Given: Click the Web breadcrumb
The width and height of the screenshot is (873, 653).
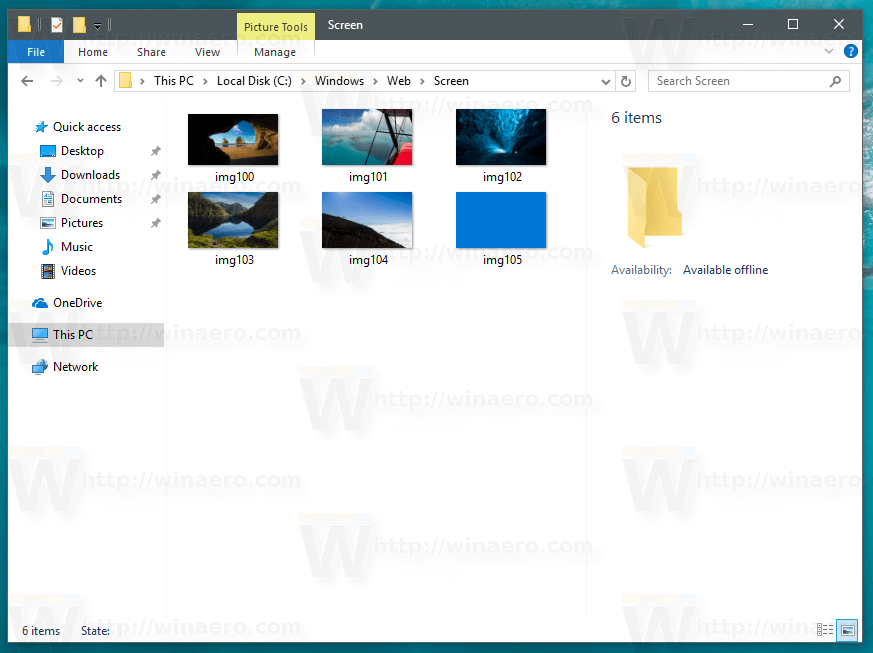Looking at the screenshot, I should pyautogui.click(x=399, y=81).
